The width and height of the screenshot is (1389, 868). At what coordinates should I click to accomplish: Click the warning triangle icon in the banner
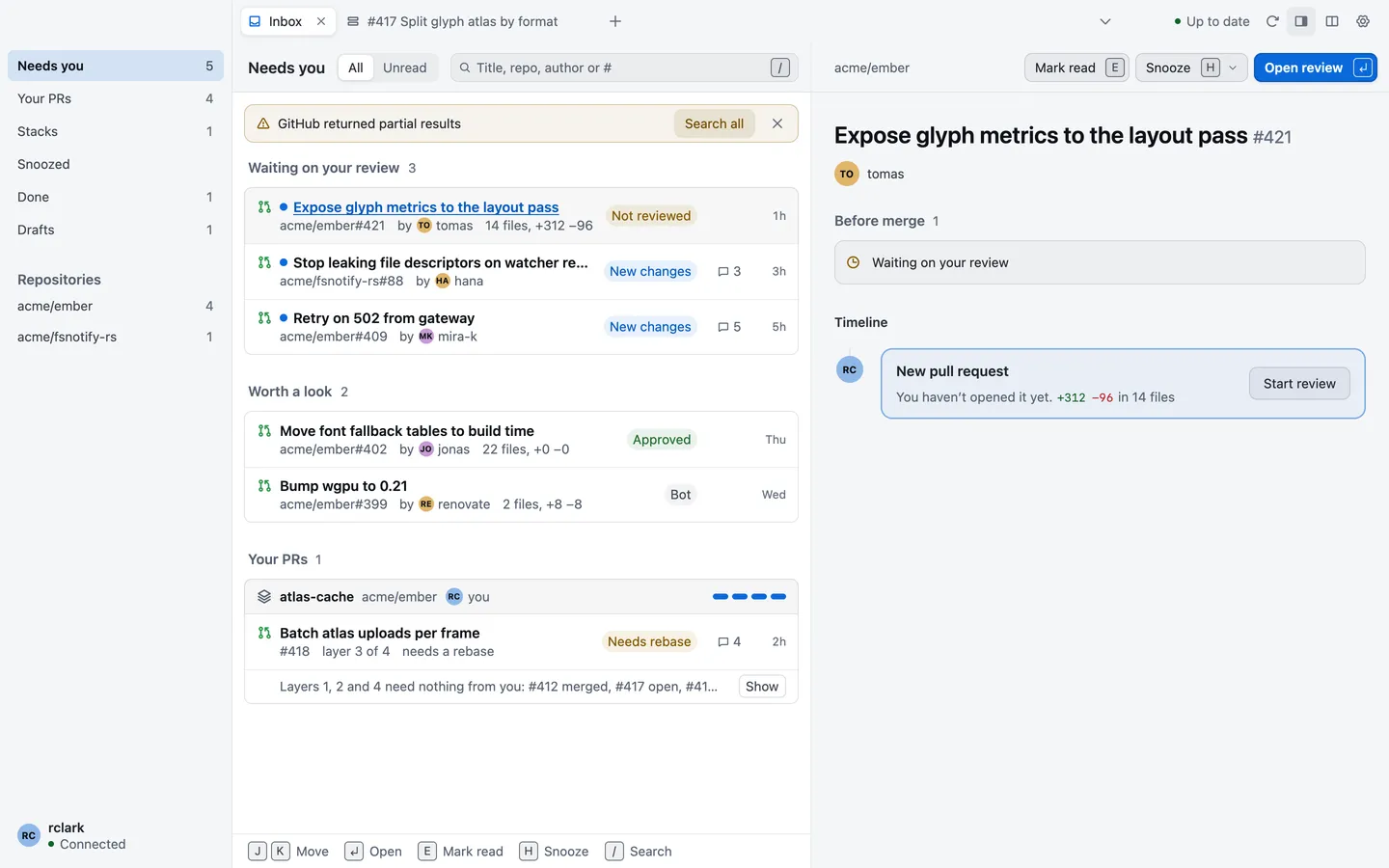click(x=263, y=123)
